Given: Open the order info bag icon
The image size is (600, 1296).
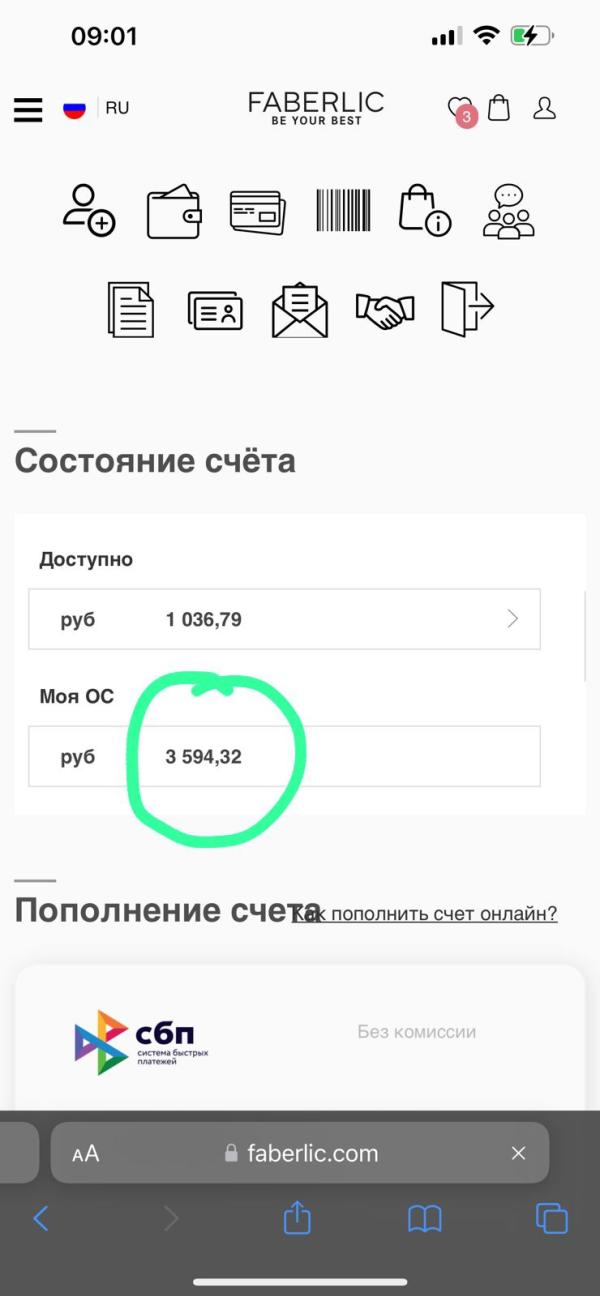Looking at the screenshot, I should [x=425, y=210].
